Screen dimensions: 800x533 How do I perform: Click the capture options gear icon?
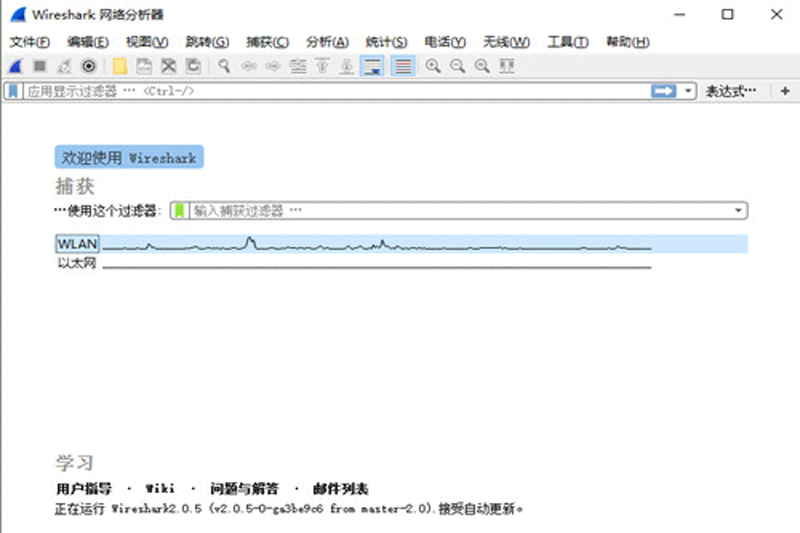coord(89,66)
